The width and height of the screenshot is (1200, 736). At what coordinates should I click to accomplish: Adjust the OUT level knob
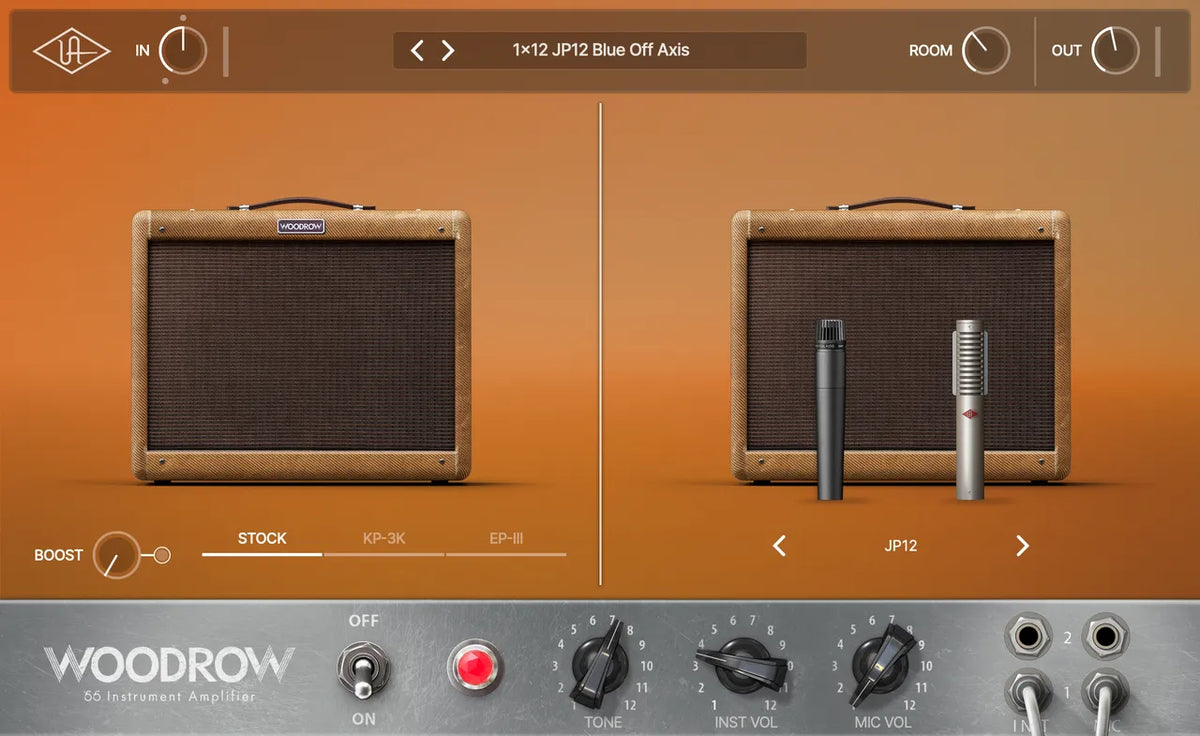click(x=1117, y=50)
